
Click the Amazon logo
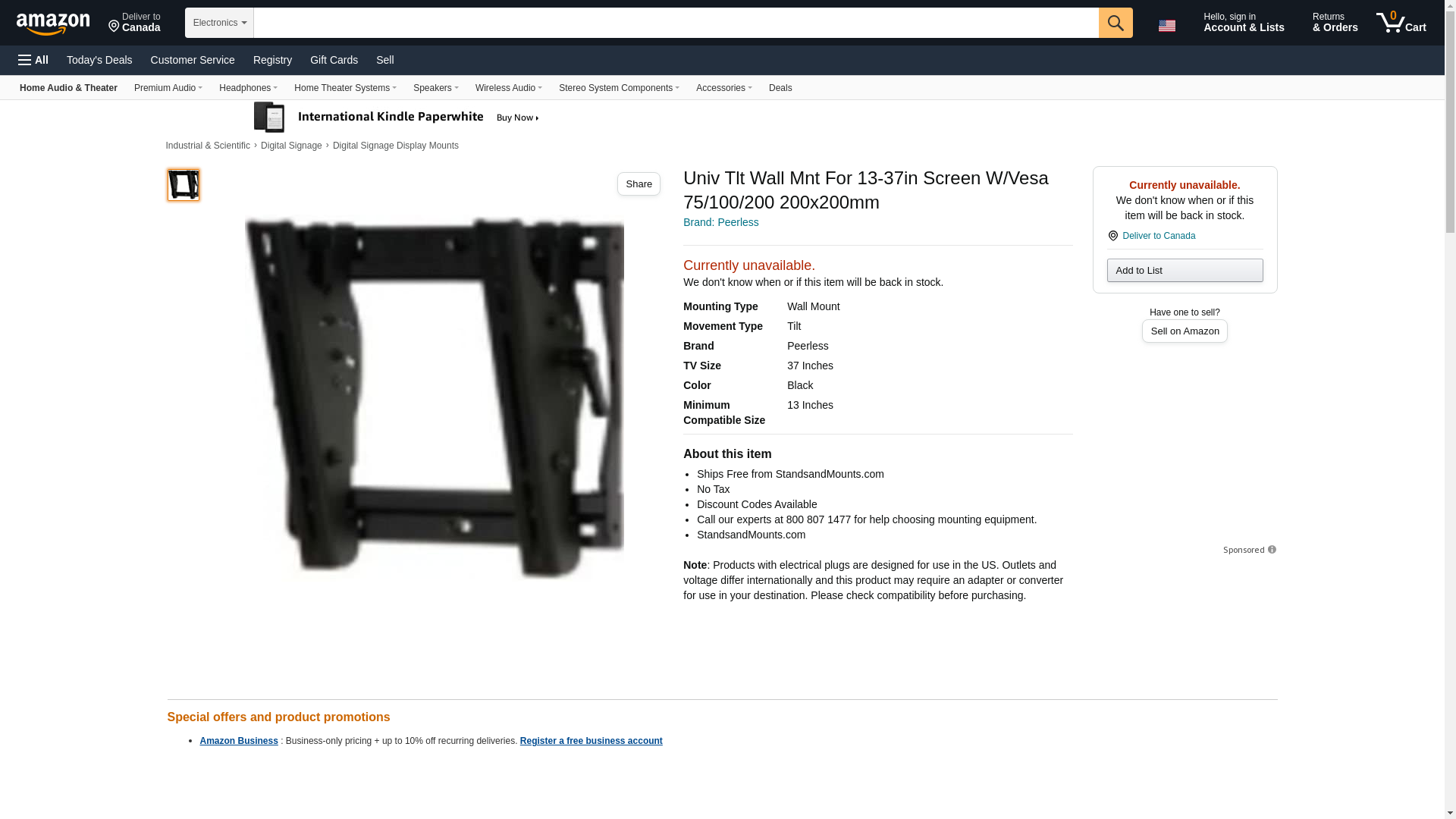coord(53,24)
